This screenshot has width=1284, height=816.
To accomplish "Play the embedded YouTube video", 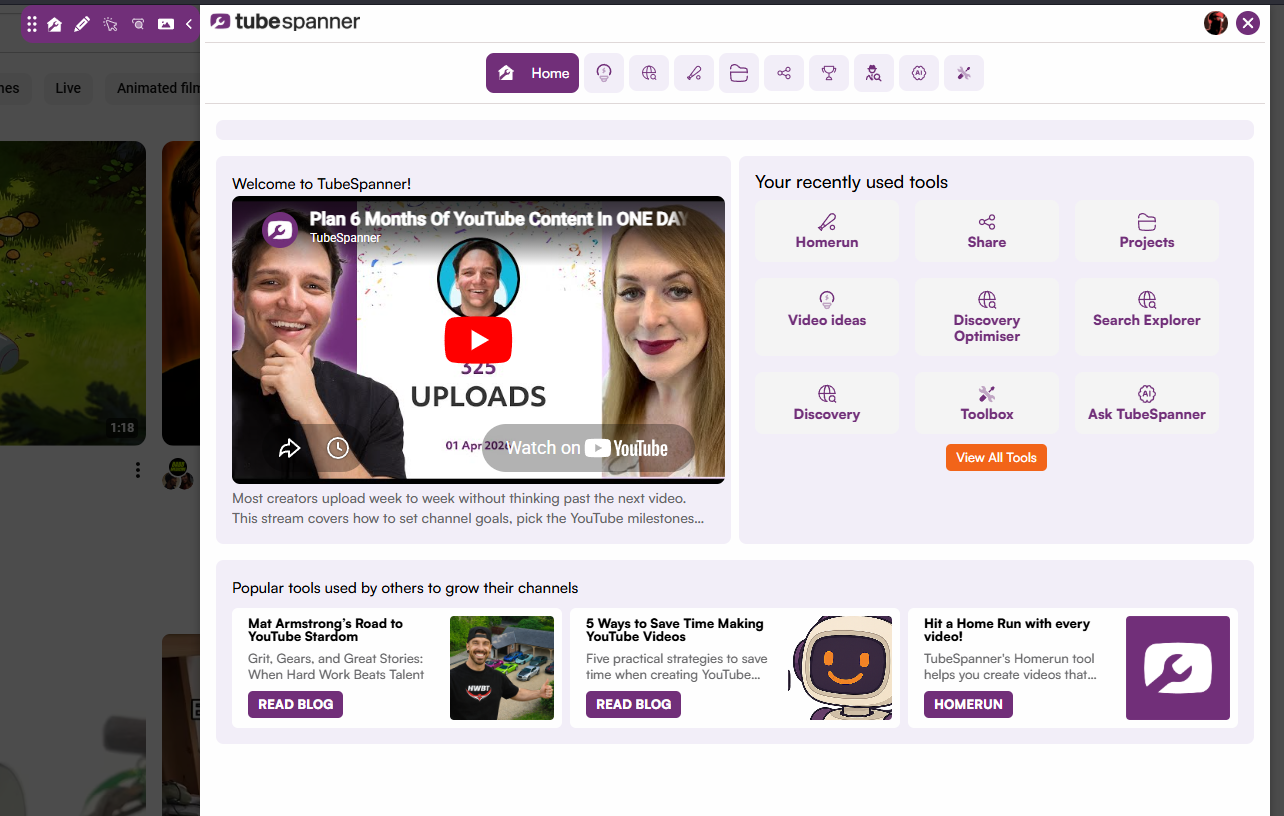I will (478, 340).
